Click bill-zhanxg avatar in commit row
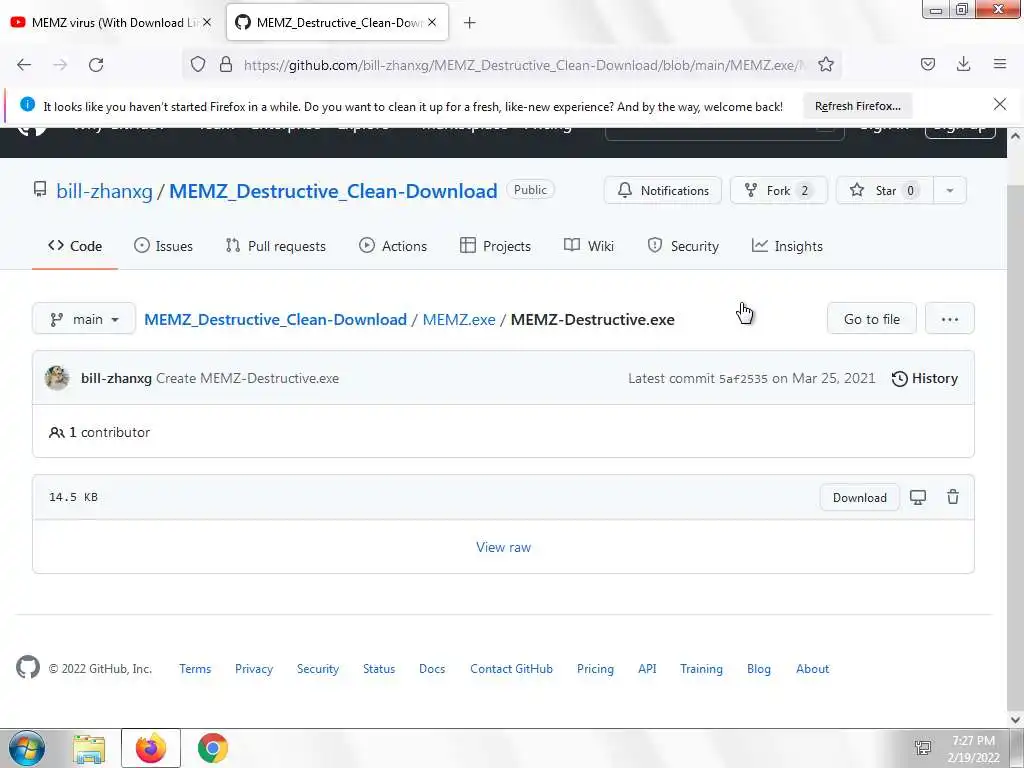 click(57, 378)
